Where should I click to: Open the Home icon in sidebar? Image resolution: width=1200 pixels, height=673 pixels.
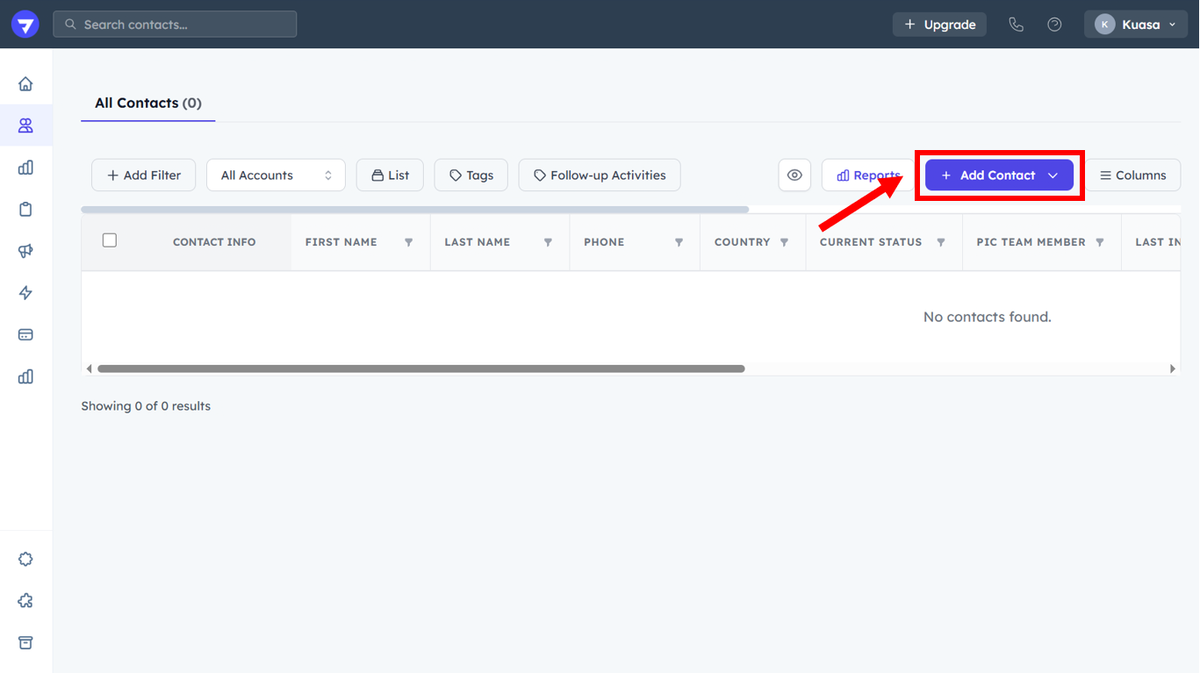[x=26, y=84]
